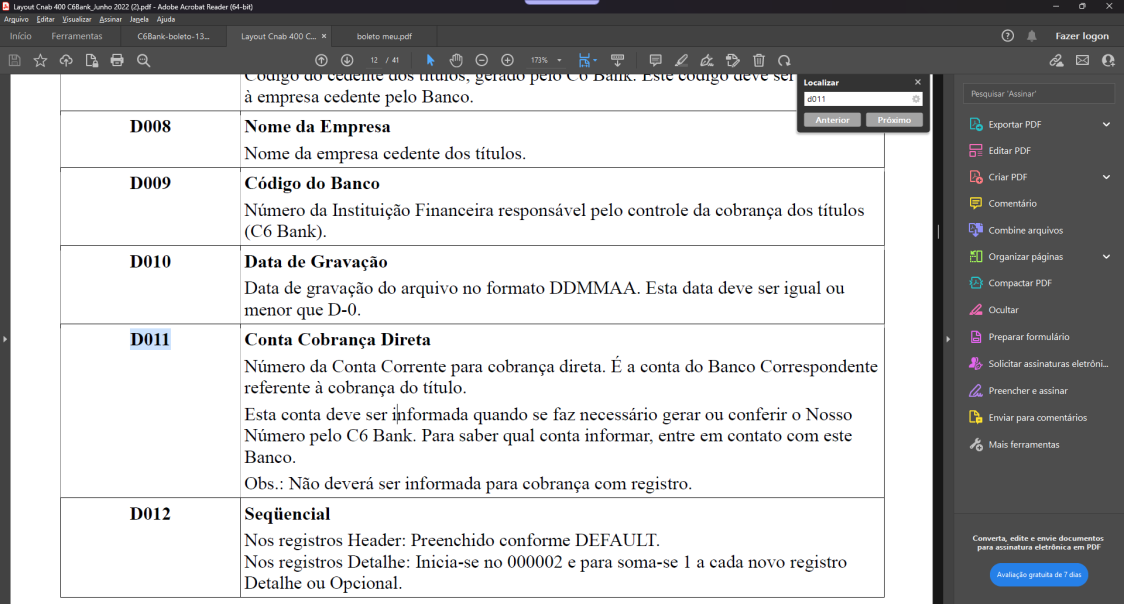Click the file properties page icon
The width and height of the screenshot is (1124, 604).
tap(91, 61)
